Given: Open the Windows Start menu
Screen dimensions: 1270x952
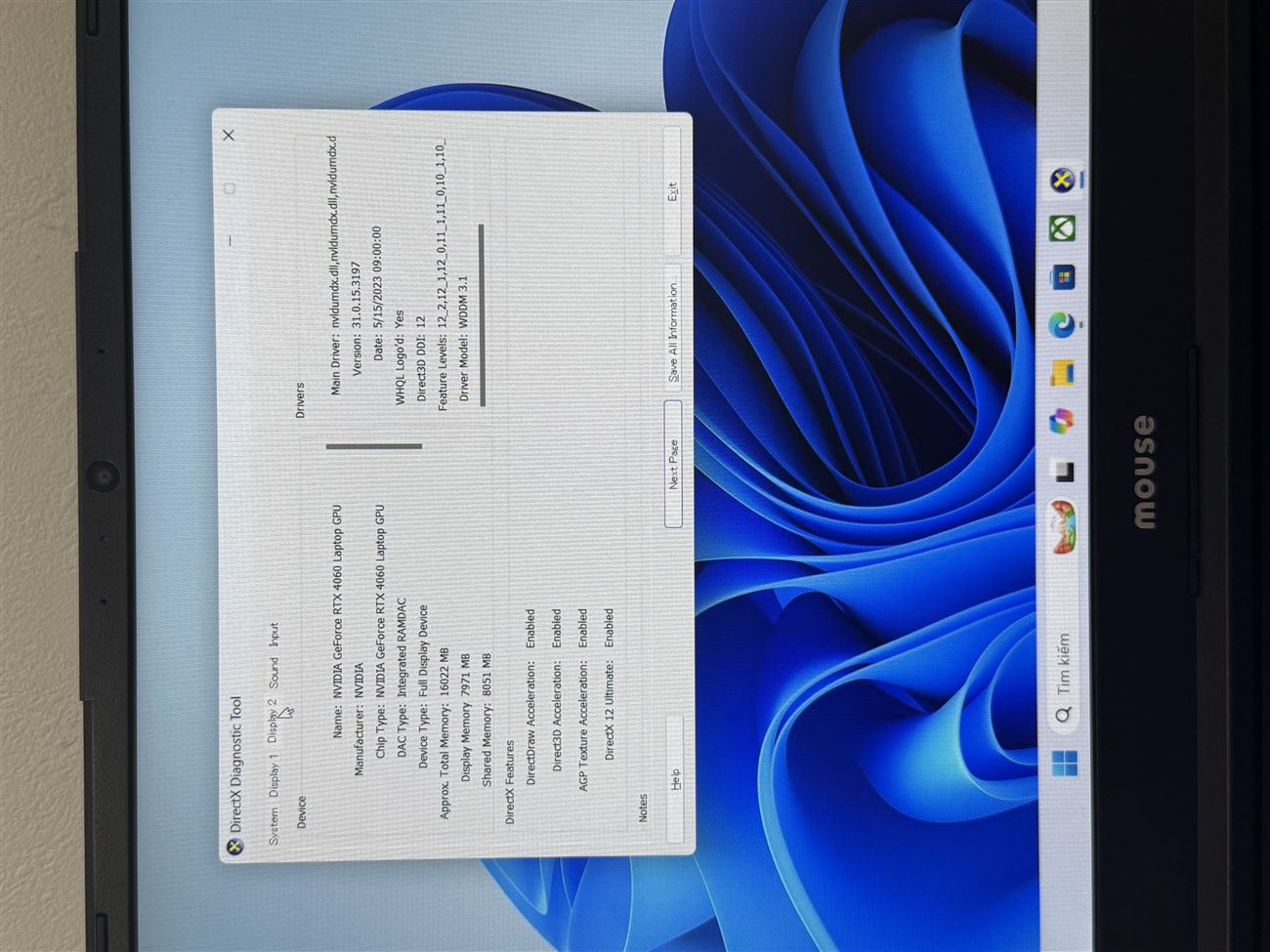Looking at the screenshot, I should click(1063, 763).
